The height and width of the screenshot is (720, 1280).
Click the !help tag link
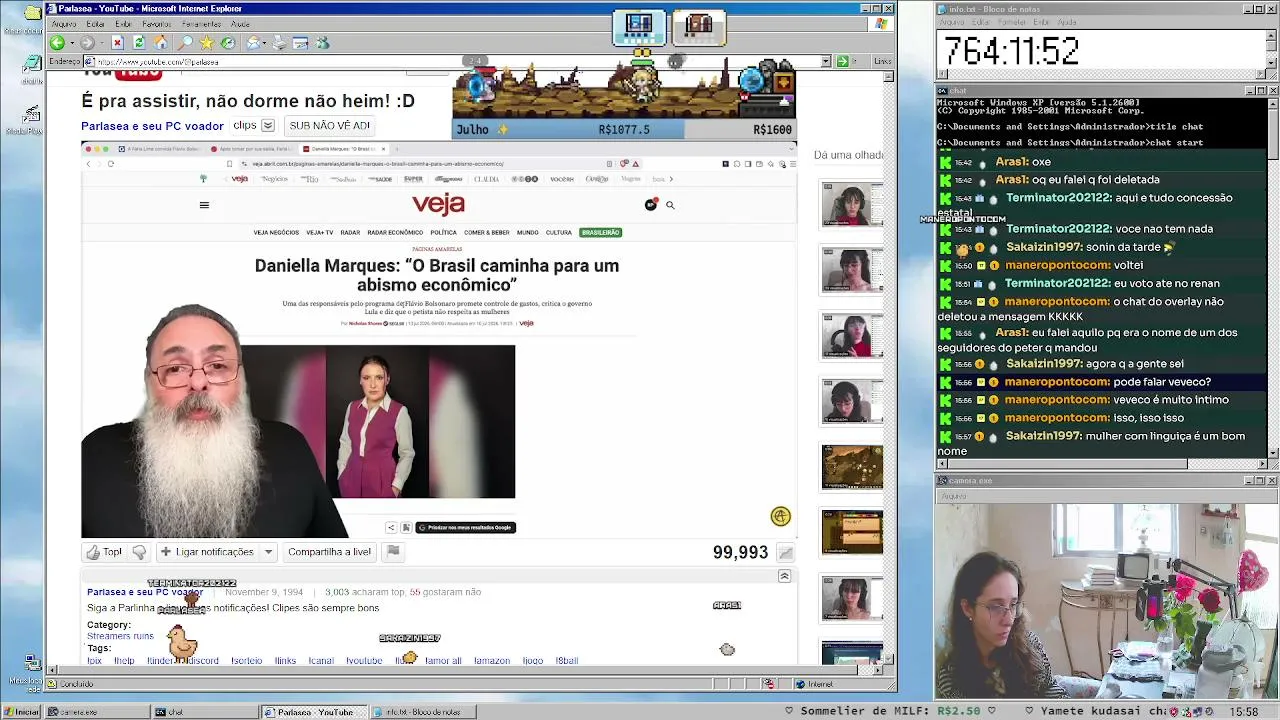(124, 661)
